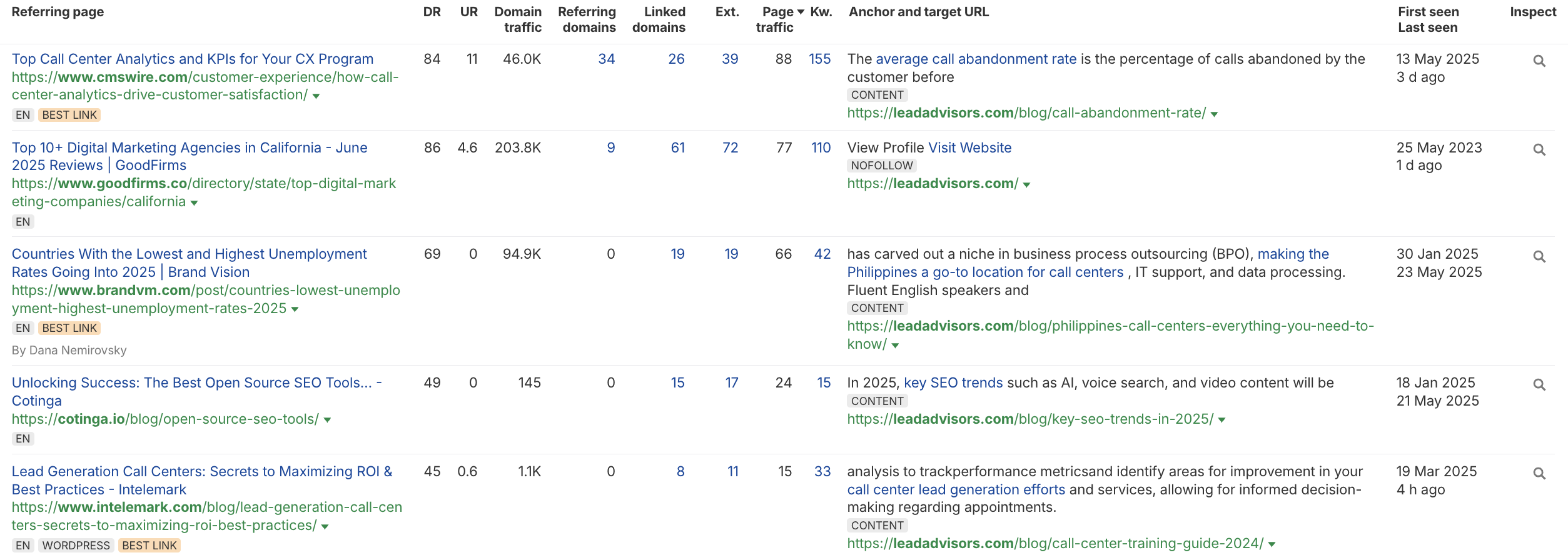The height and width of the screenshot is (555, 1568).
Task: Click external links value 39 for cmswire
Action: coord(730,59)
